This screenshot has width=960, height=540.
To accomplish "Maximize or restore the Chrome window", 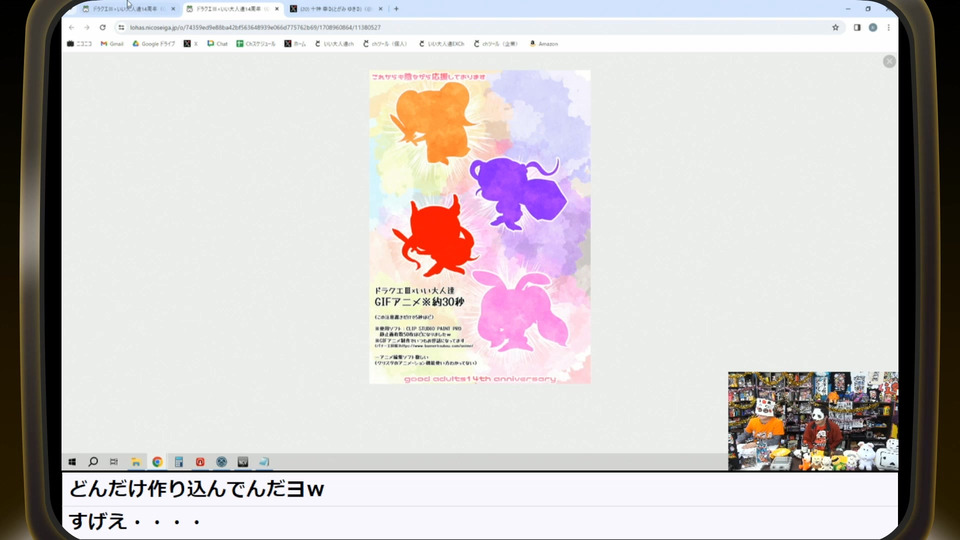I will (x=868, y=9).
